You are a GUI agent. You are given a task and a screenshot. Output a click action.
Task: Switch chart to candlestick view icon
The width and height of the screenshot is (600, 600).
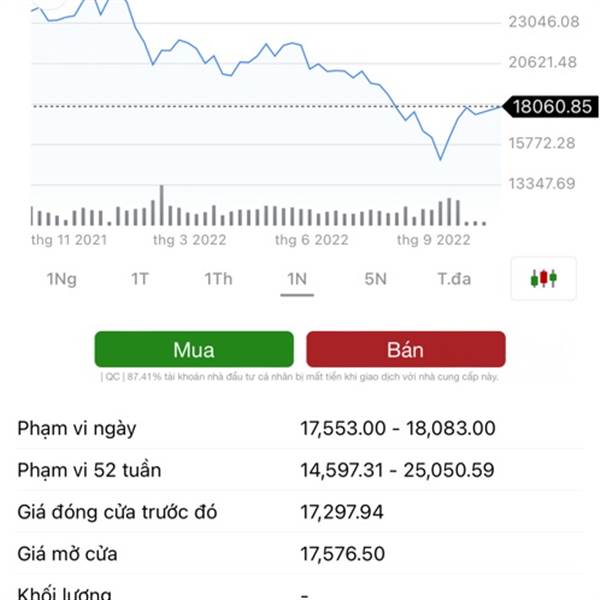click(543, 278)
